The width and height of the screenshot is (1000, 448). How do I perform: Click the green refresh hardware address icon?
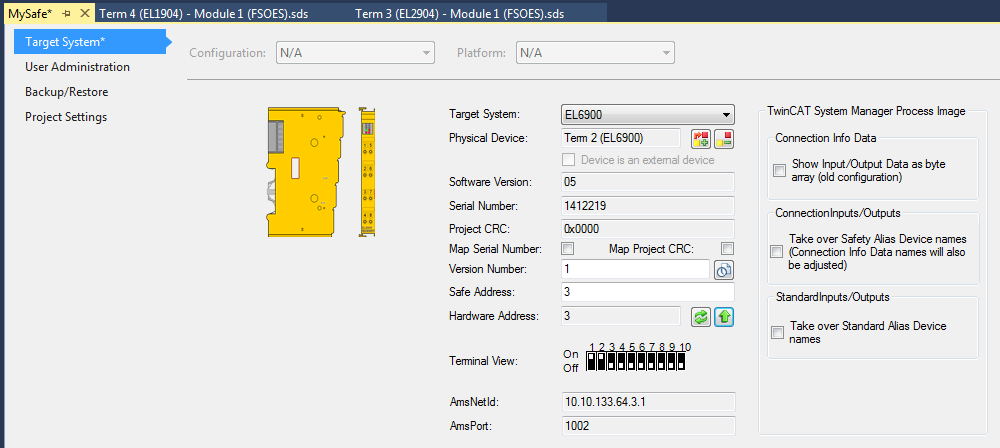tap(701, 316)
